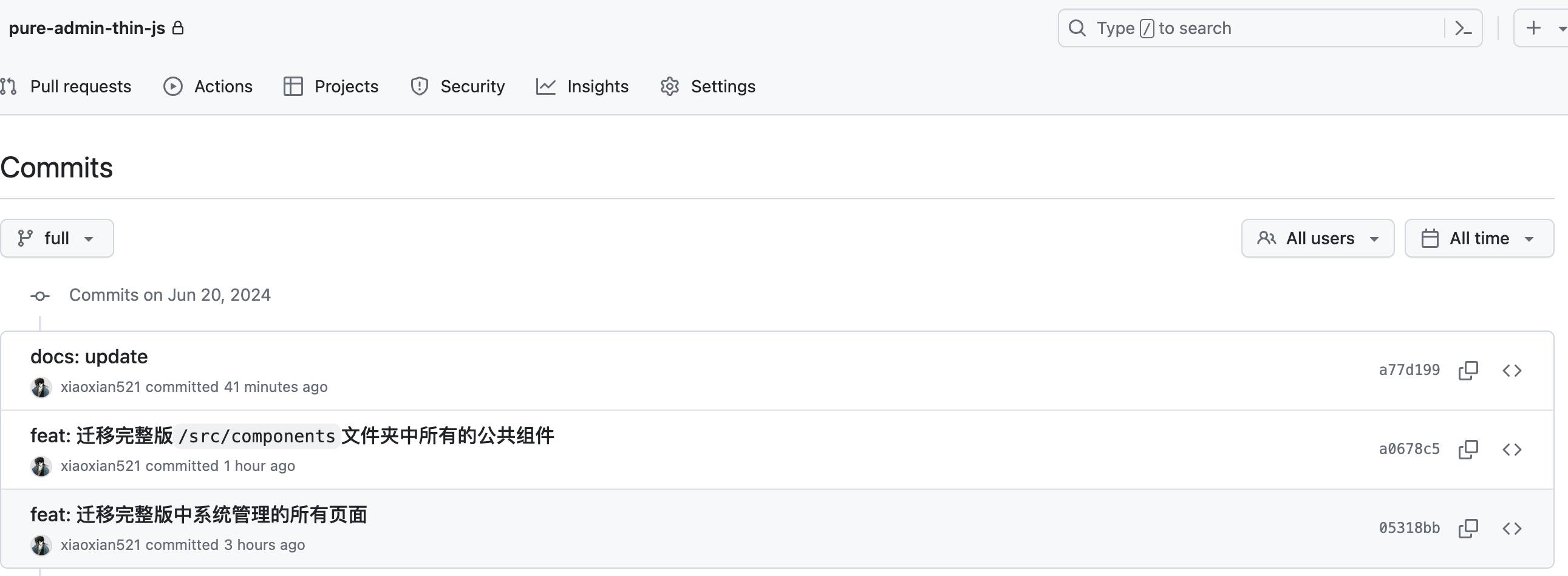
Task: Copy full SHA for commit a0678c5
Action: [1468, 450]
